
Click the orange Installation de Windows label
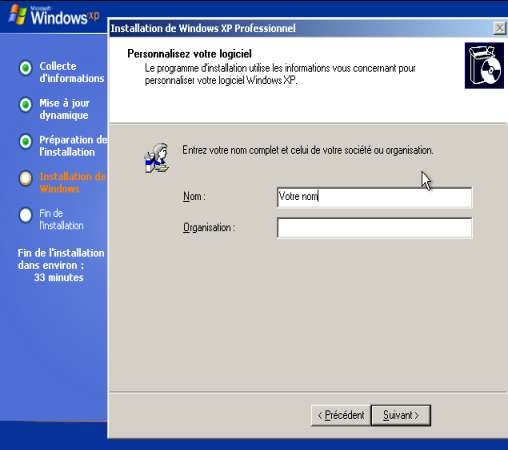click(x=73, y=182)
